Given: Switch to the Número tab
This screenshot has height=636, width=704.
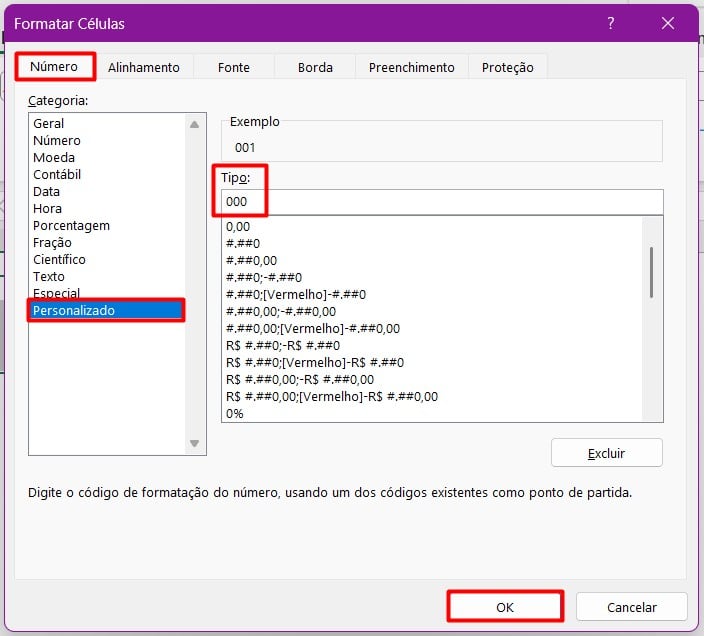Looking at the screenshot, I should [x=54, y=67].
